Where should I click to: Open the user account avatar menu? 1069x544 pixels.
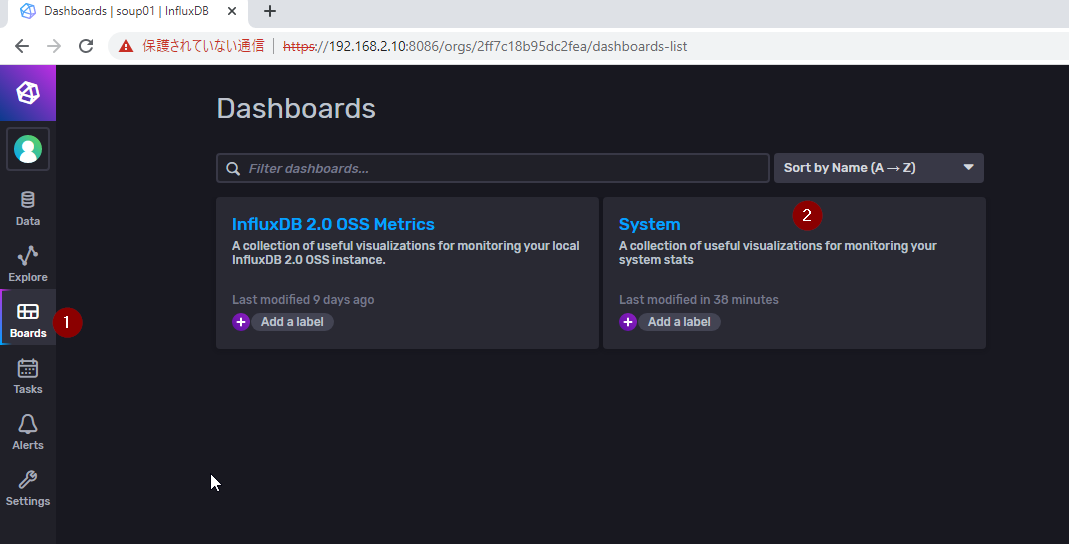pyautogui.click(x=28, y=149)
